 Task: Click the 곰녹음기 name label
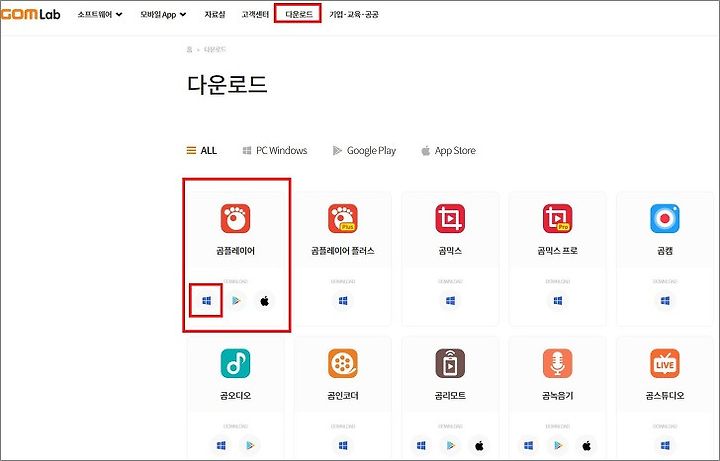pyautogui.click(x=557, y=395)
